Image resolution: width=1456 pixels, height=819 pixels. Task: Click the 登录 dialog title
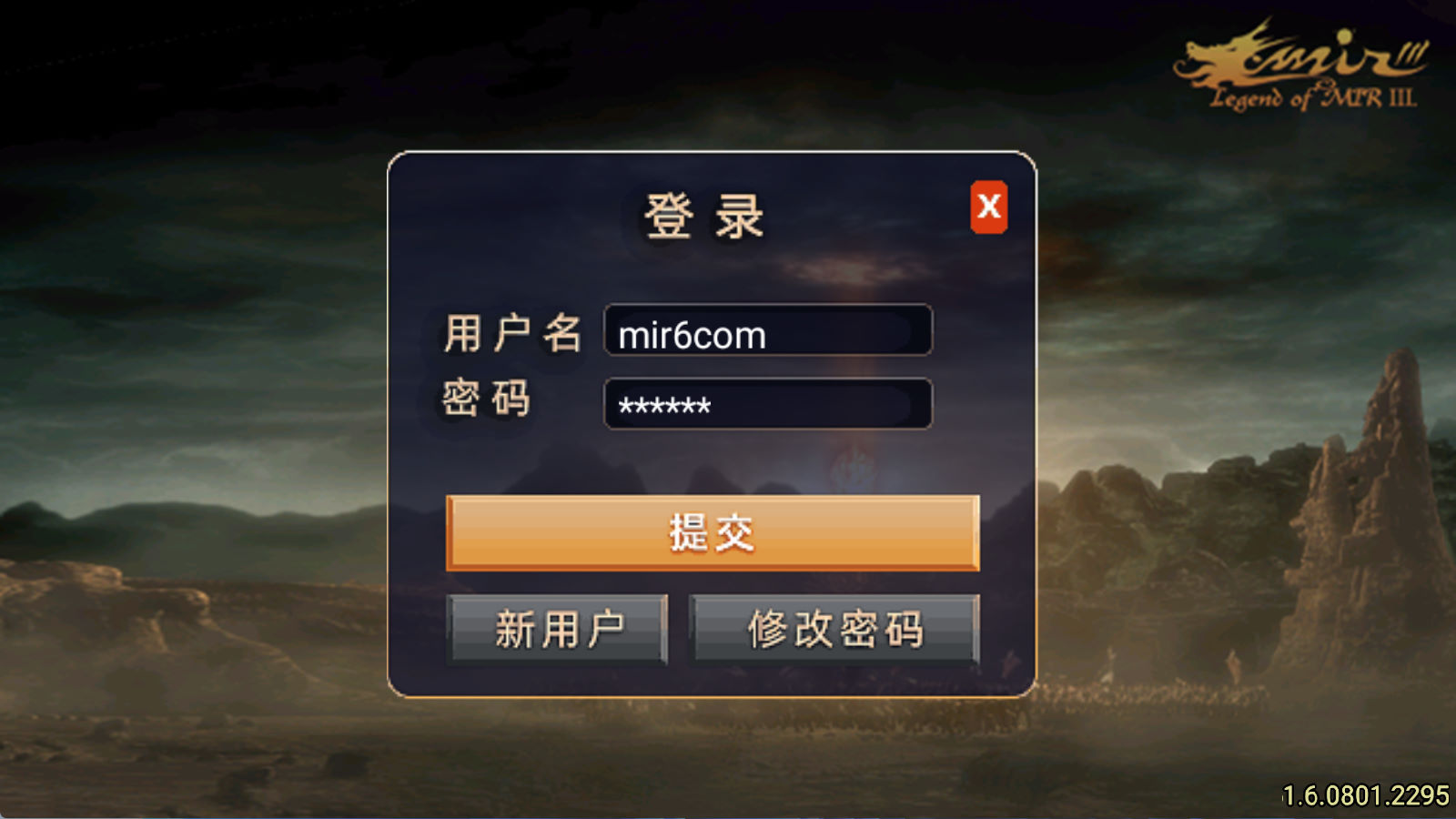704,217
